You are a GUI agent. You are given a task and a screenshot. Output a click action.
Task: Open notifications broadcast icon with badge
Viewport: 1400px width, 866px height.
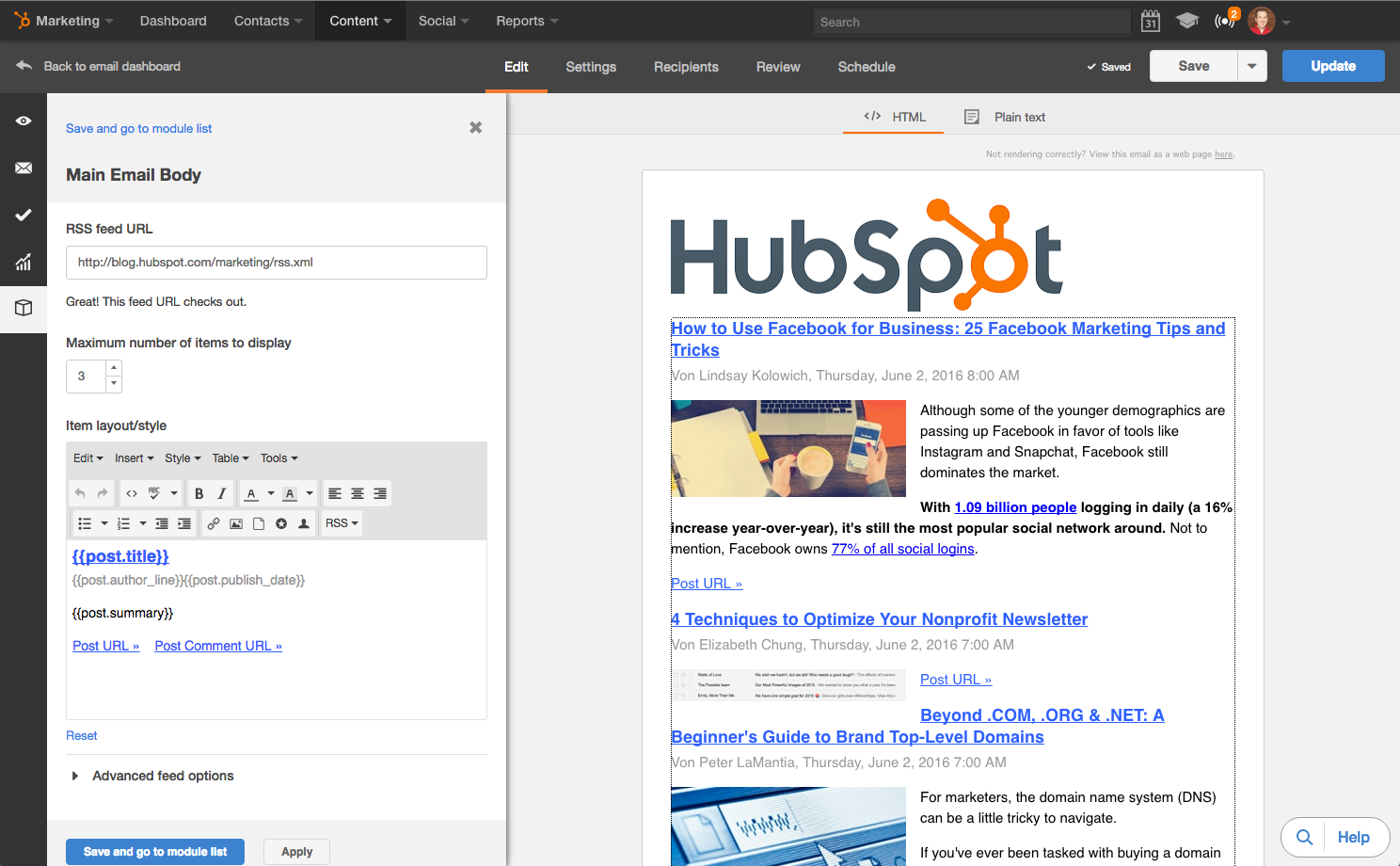pos(1225,21)
